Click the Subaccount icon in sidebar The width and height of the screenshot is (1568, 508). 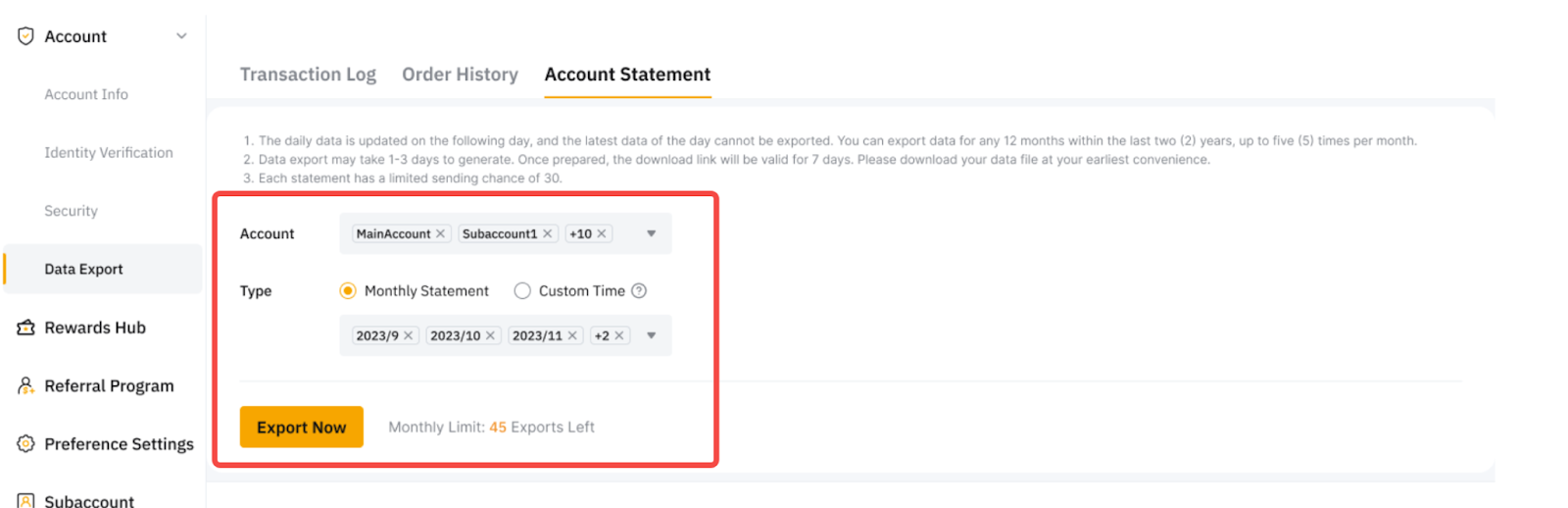tap(26, 501)
